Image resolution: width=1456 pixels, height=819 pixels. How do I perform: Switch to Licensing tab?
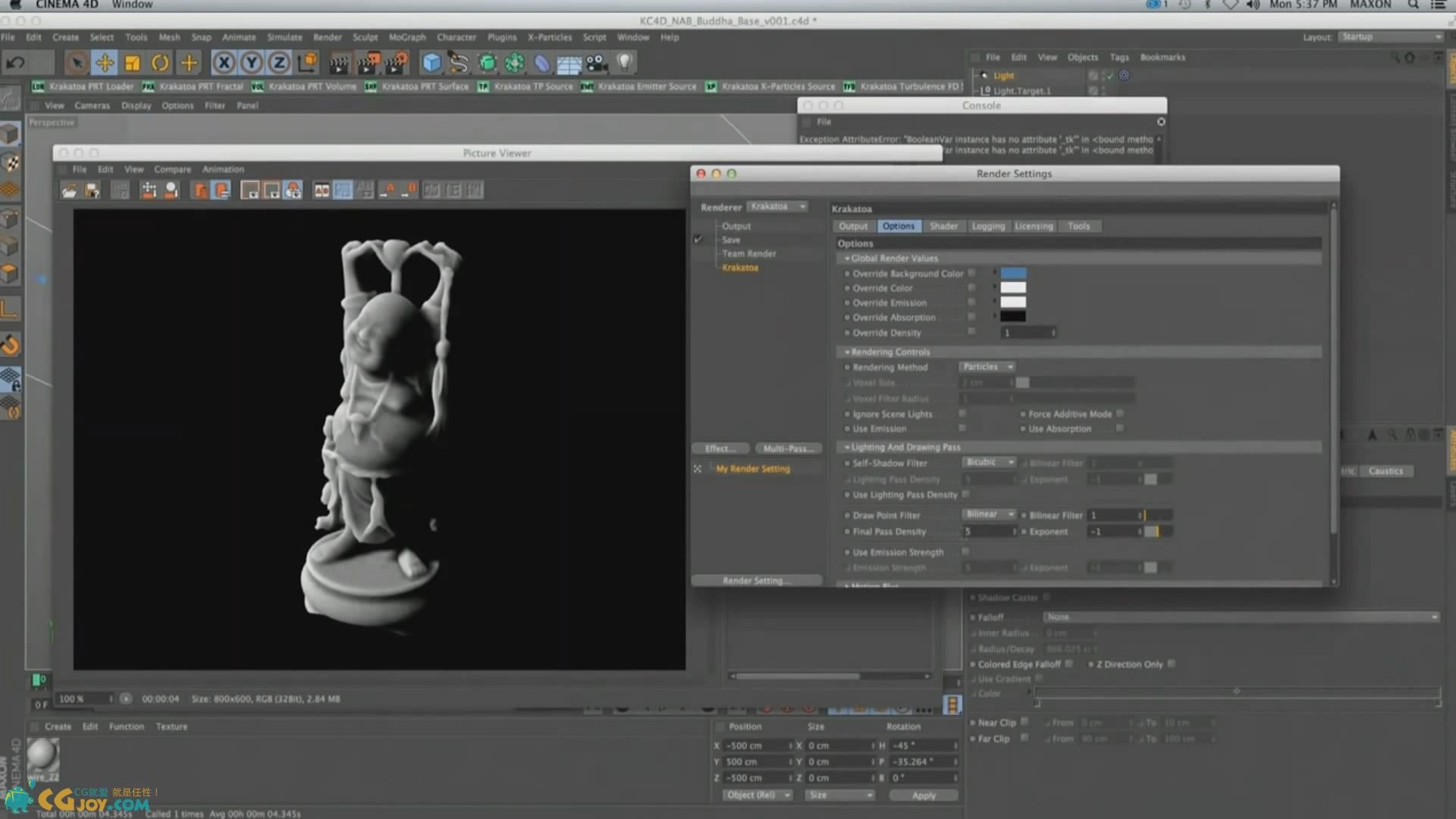point(1034,226)
